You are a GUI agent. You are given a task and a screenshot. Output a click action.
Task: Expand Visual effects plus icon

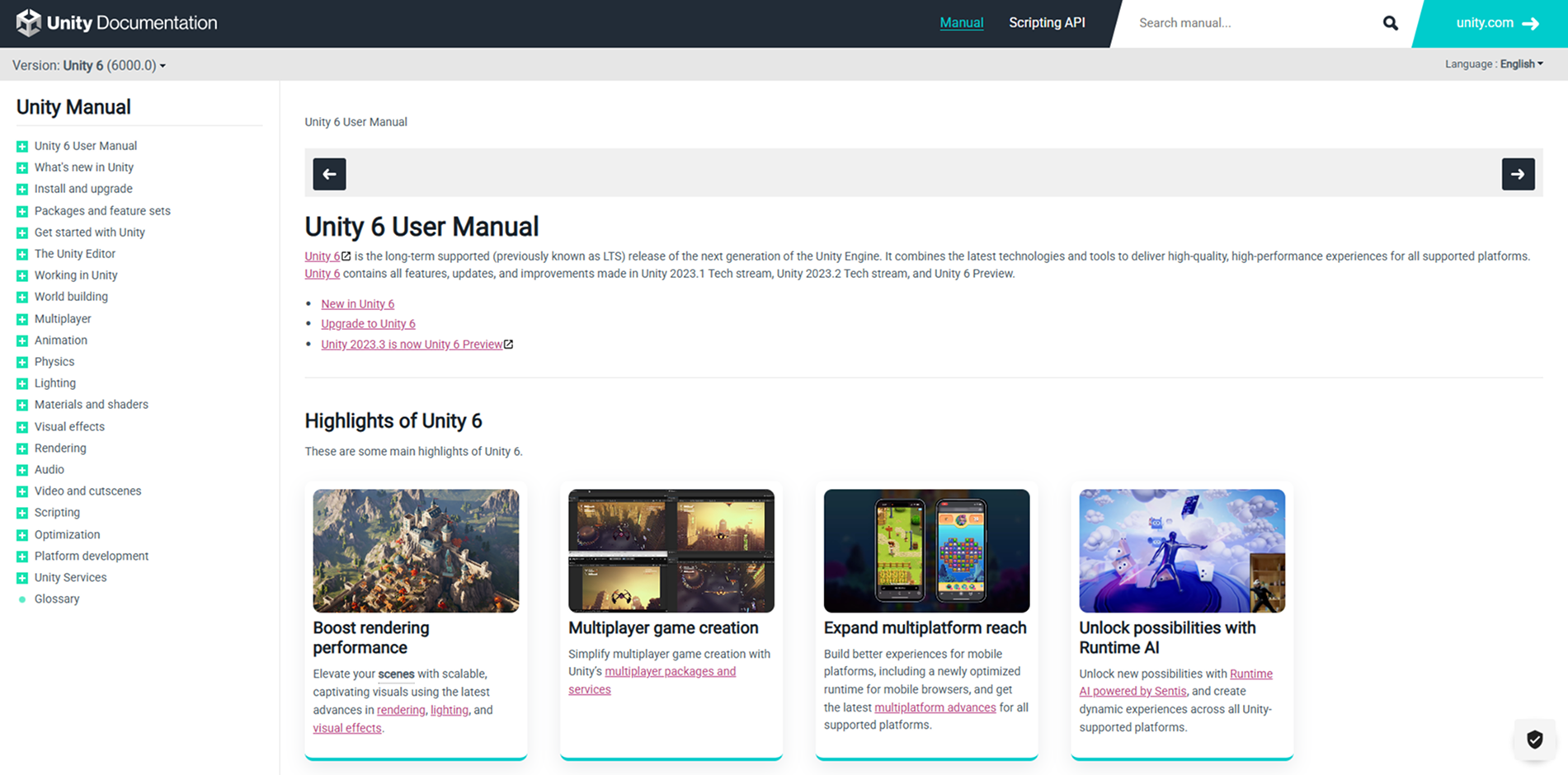pyautogui.click(x=22, y=427)
